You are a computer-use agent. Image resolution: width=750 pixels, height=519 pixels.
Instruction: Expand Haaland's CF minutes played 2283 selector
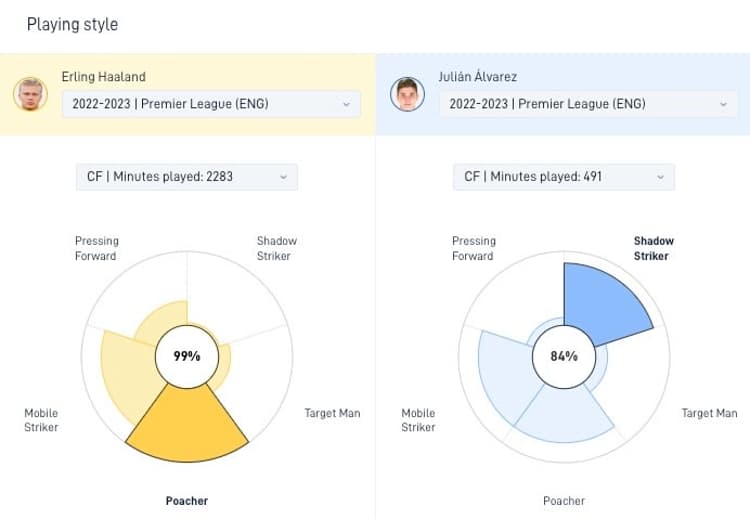[186, 177]
